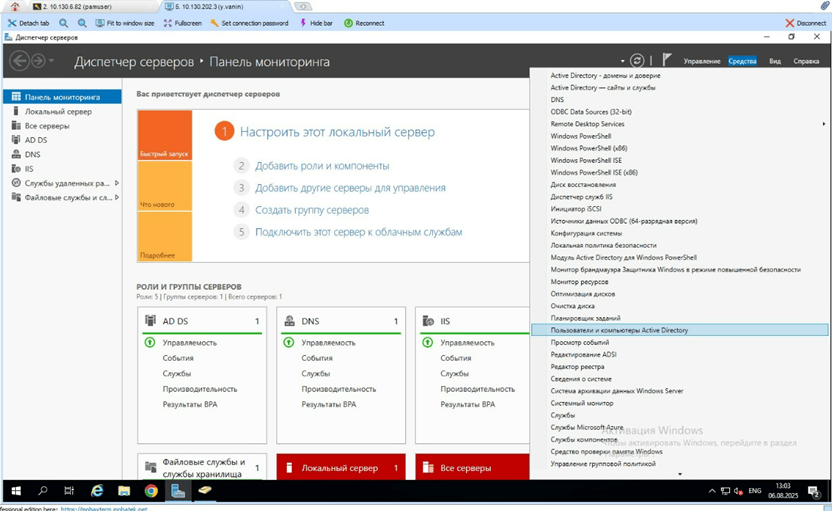Click Подключить этот сервер к облачным службам
Screen dimensions: 832x511
[359, 232]
